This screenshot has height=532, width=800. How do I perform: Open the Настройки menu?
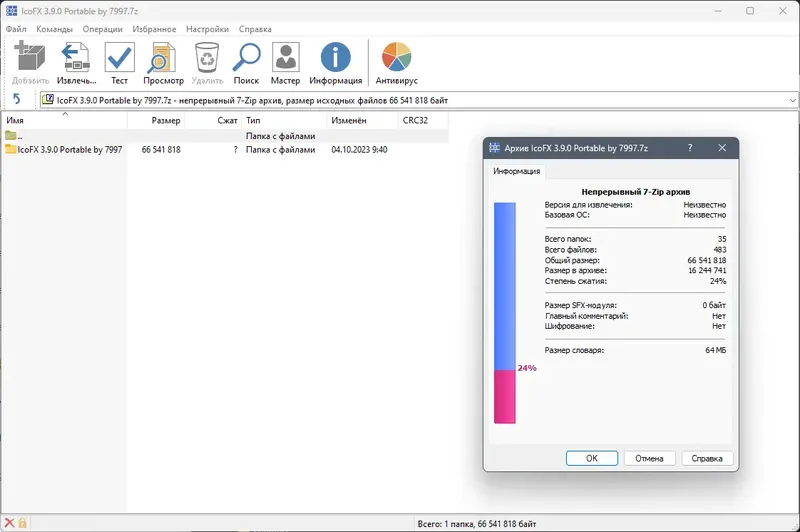[x=207, y=29]
